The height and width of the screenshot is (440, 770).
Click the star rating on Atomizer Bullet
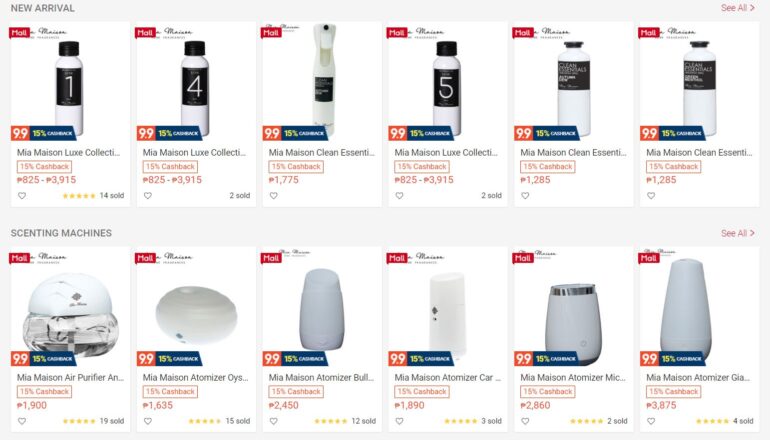[330, 421]
